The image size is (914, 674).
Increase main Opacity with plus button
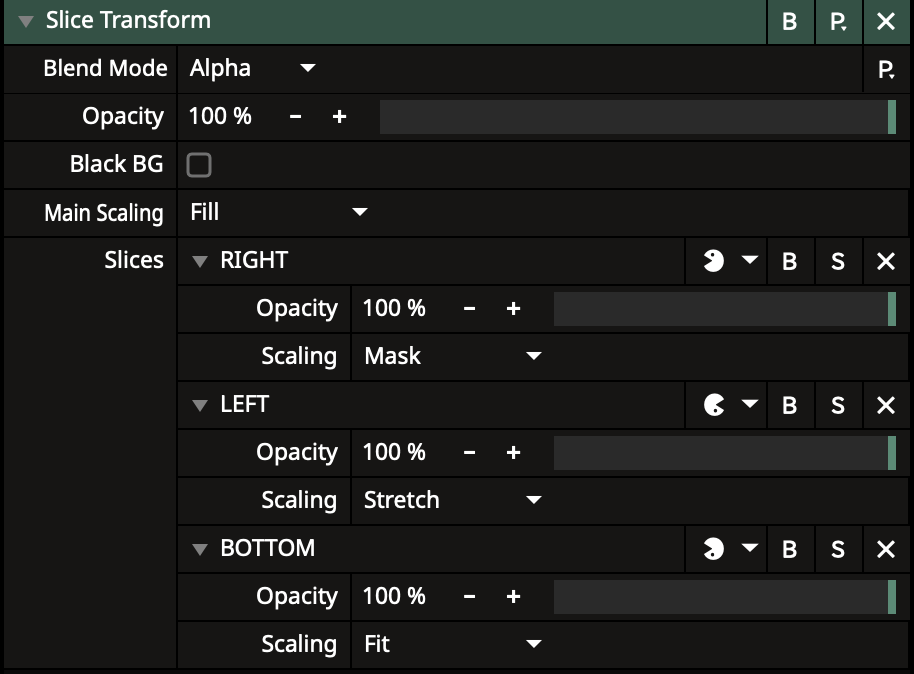coord(339,117)
